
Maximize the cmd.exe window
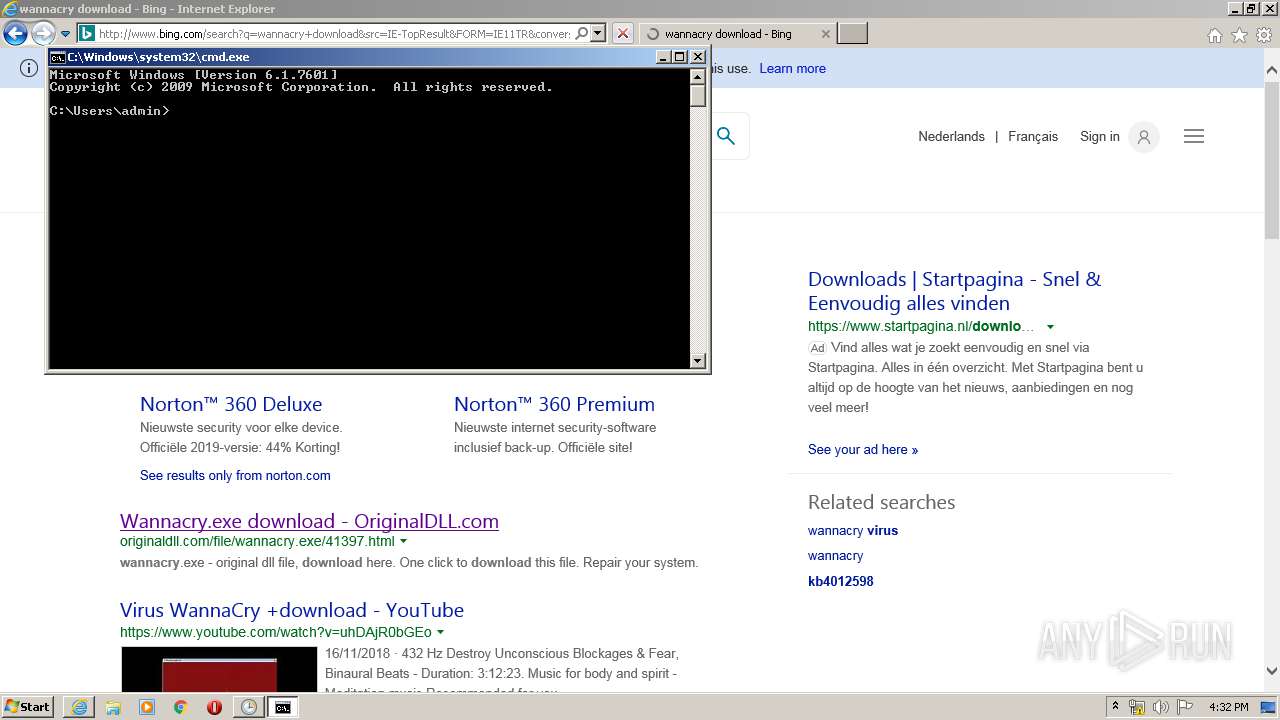(680, 57)
